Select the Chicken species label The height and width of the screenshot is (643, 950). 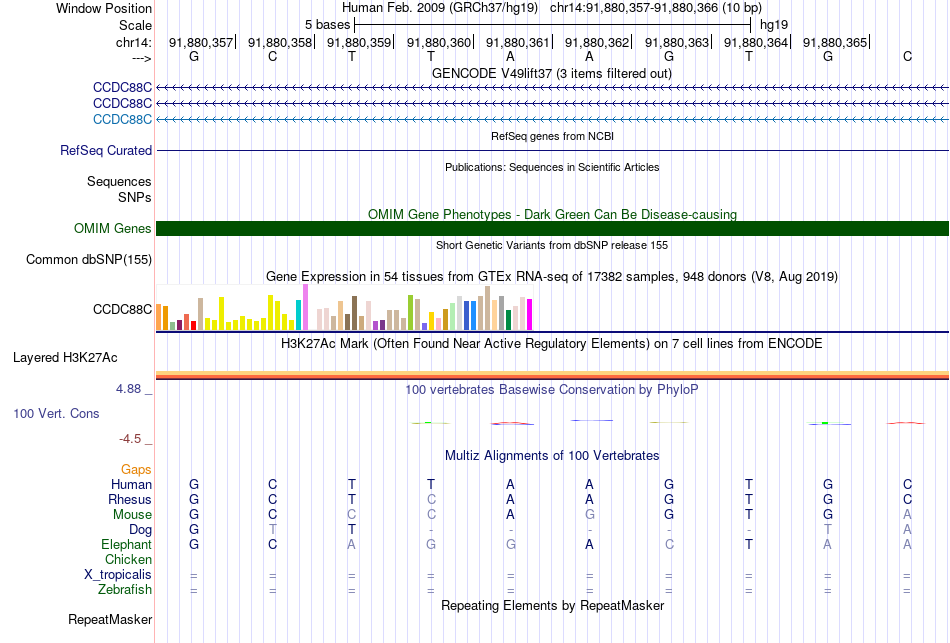(x=128, y=559)
